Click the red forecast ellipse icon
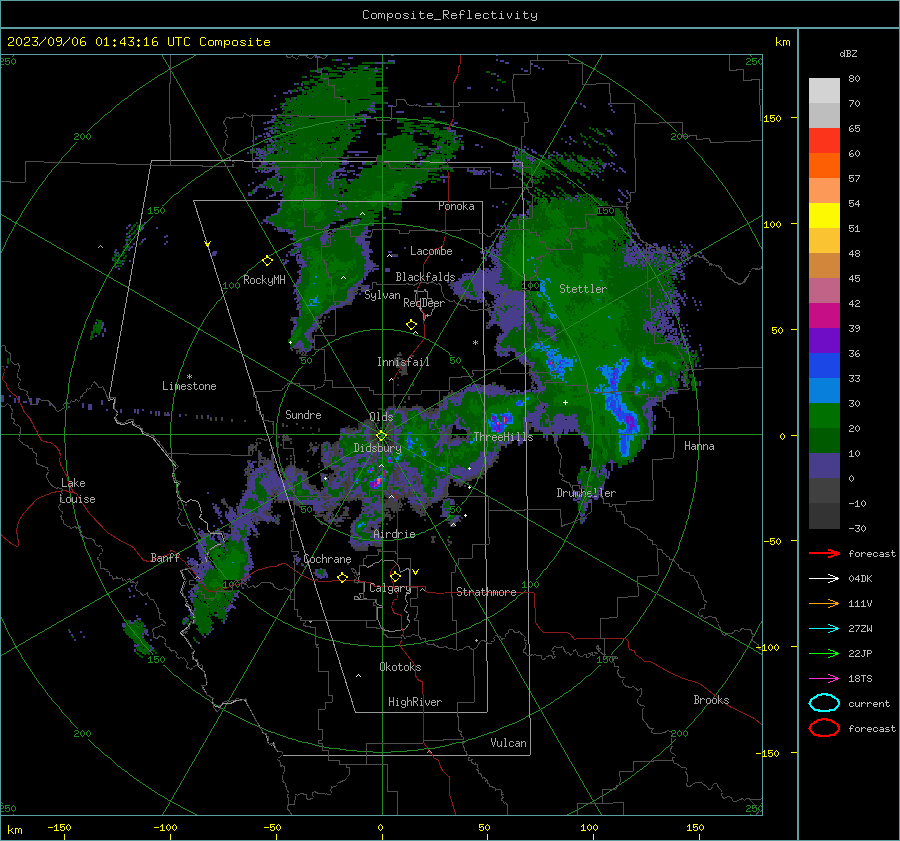The height and width of the screenshot is (841, 900). tap(824, 728)
